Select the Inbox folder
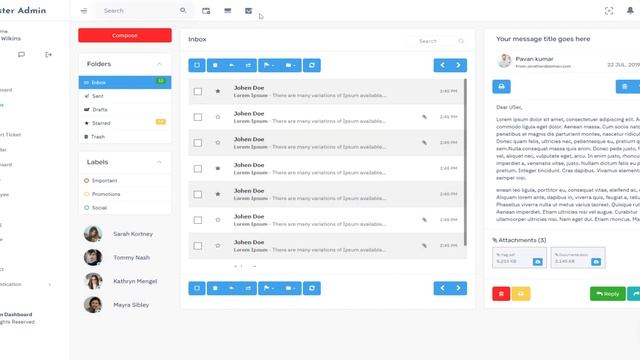 (125, 82)
